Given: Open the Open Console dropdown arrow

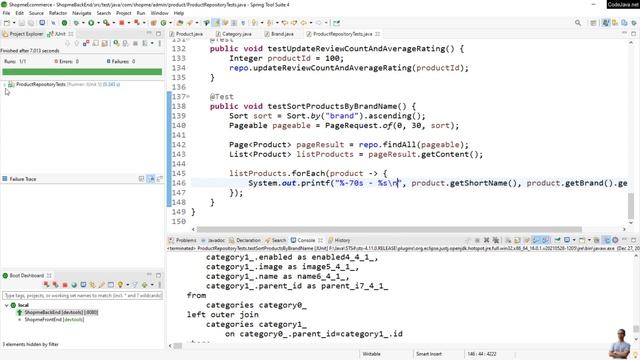Looking at the screenshot, I should tap(589, 240).
